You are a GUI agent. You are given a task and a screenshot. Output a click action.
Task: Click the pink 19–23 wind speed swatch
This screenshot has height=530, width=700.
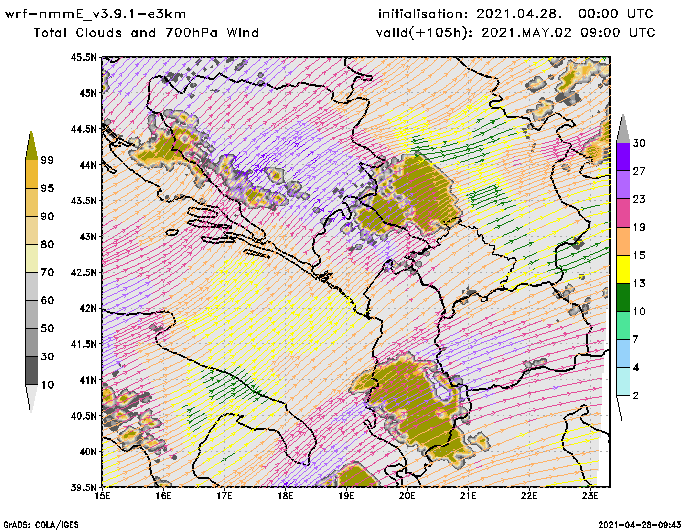[x=622, y=212]
